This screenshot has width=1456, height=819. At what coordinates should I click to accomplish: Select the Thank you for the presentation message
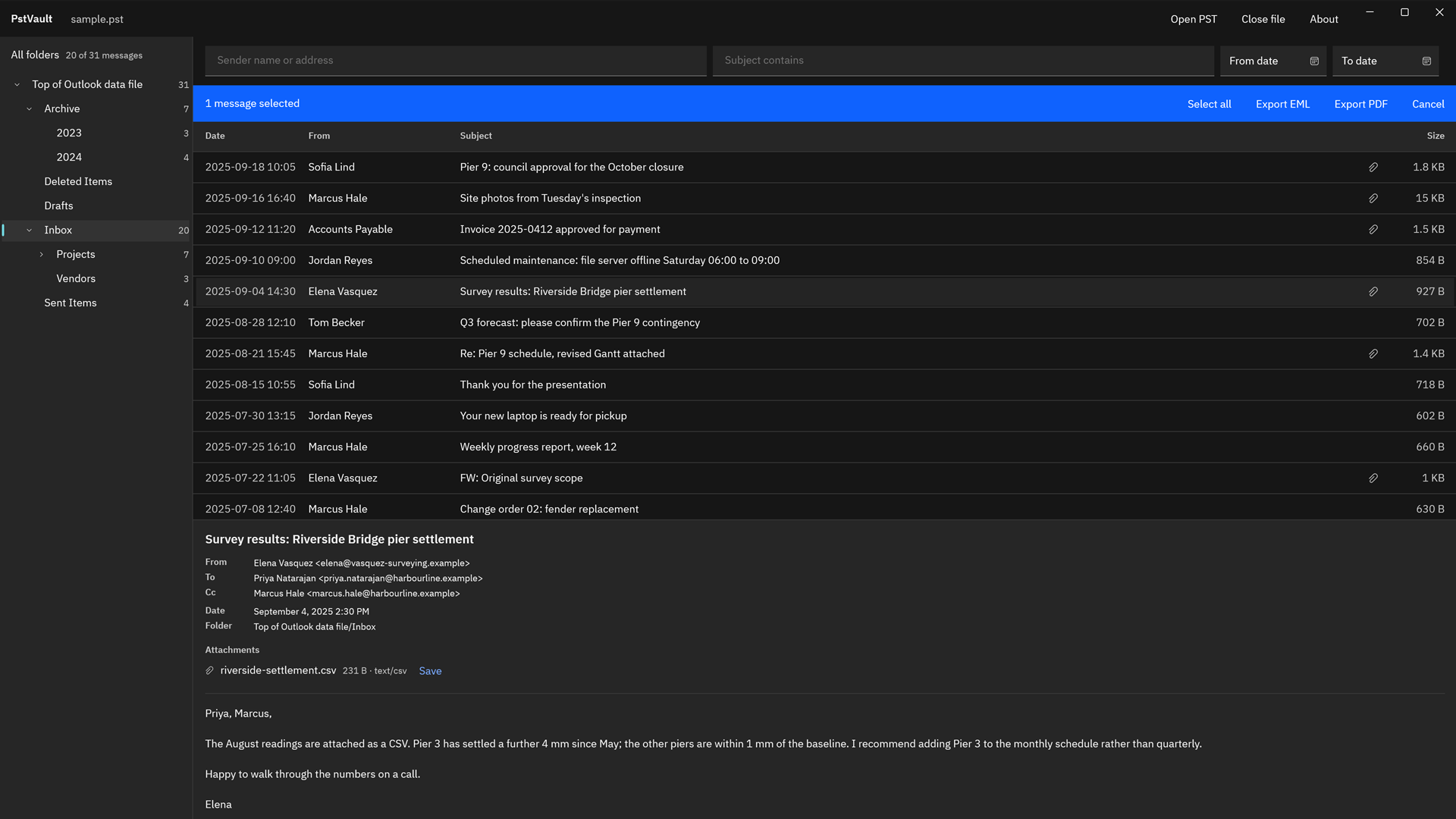point(824,384)
